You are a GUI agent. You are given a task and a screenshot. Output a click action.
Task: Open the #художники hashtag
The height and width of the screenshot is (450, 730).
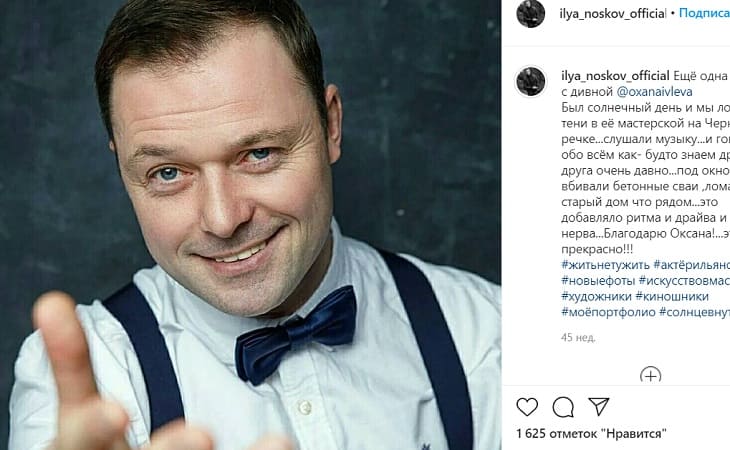coord(596,296)
